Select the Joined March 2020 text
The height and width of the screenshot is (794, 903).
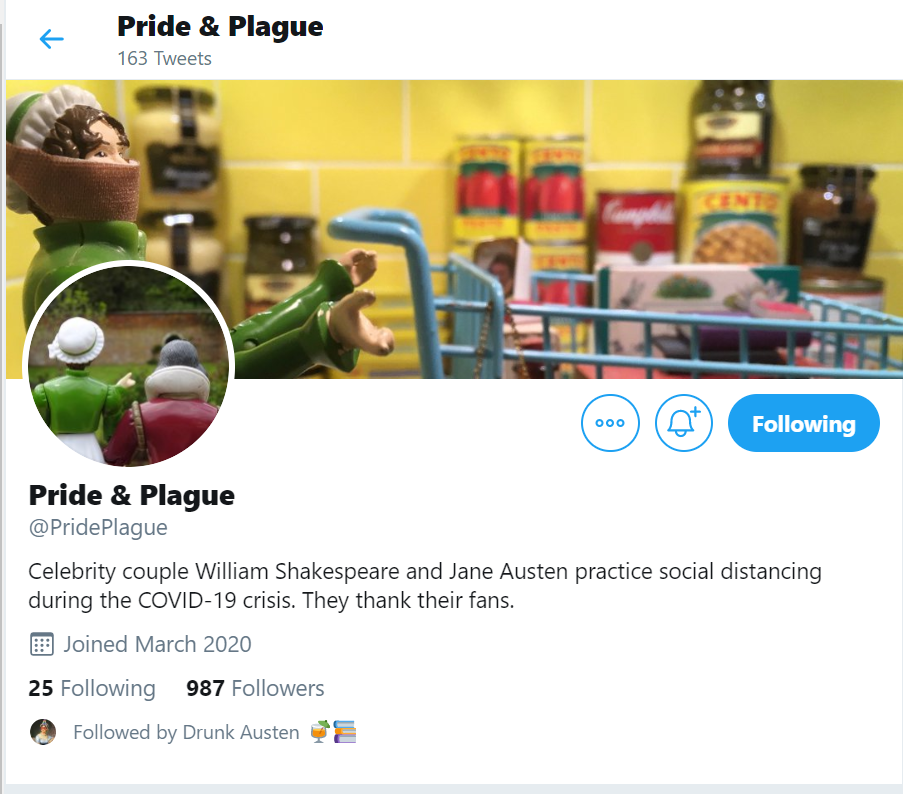pos(157,644)
